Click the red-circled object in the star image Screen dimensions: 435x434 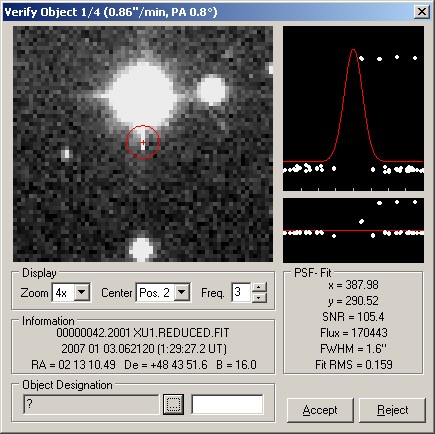tap(143, 142)
